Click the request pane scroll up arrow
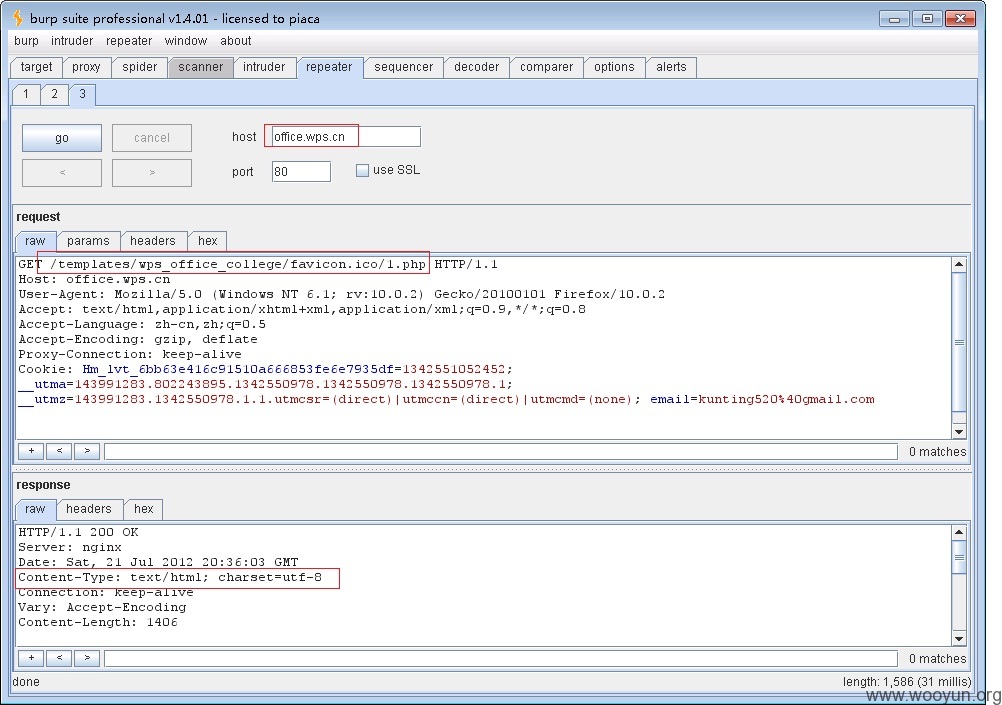 pyautogui.click(x=959, y=264)
